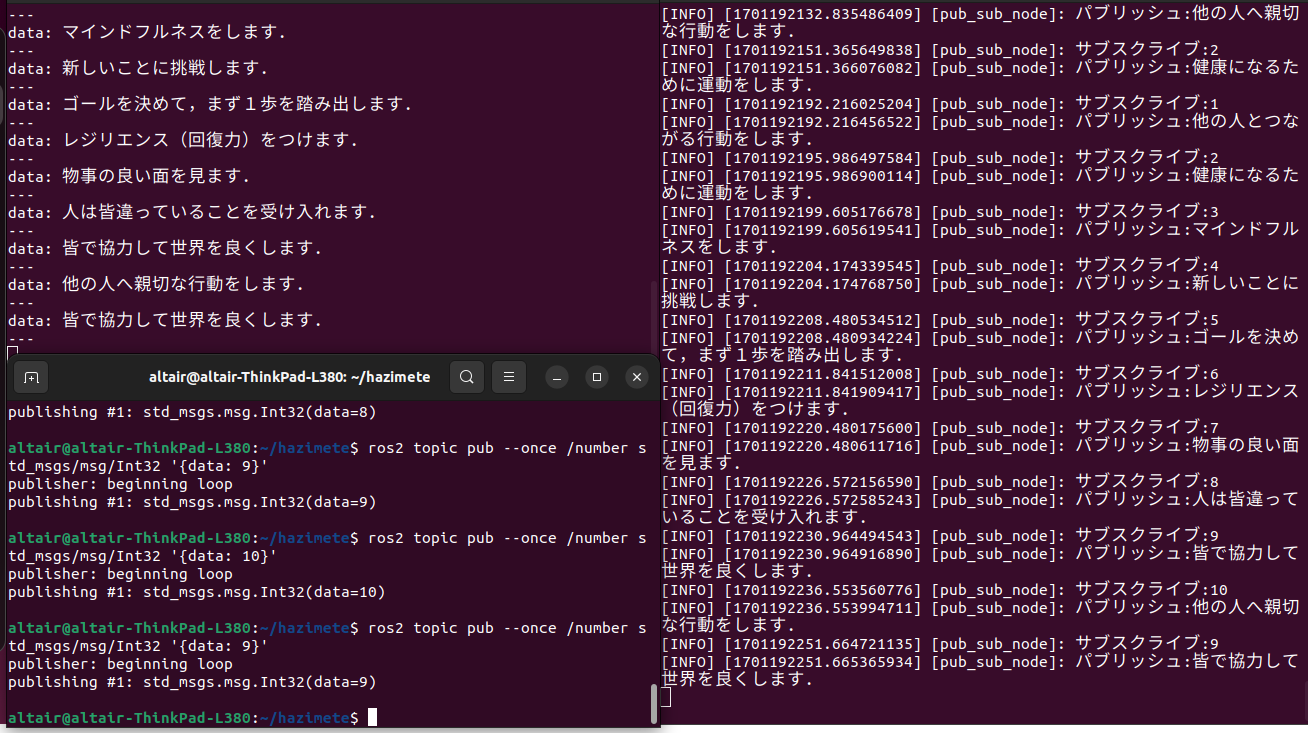Image resolution: width=1308 pixels, height=733 pixels.
Task: Open the terminal hamburger menu
Action: (x=508, y=377)
